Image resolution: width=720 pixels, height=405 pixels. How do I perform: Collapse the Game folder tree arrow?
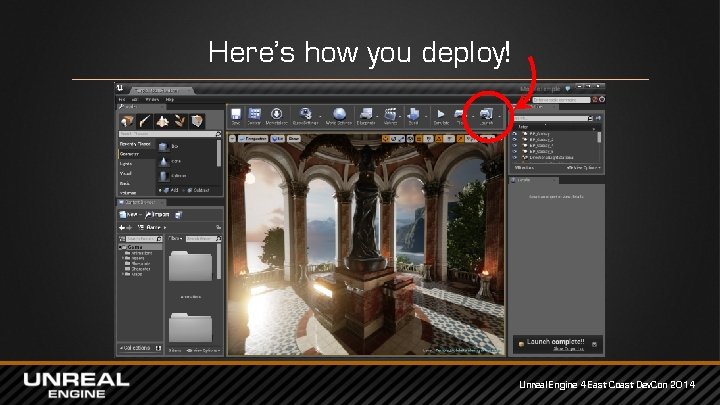(x=122, y=247)
